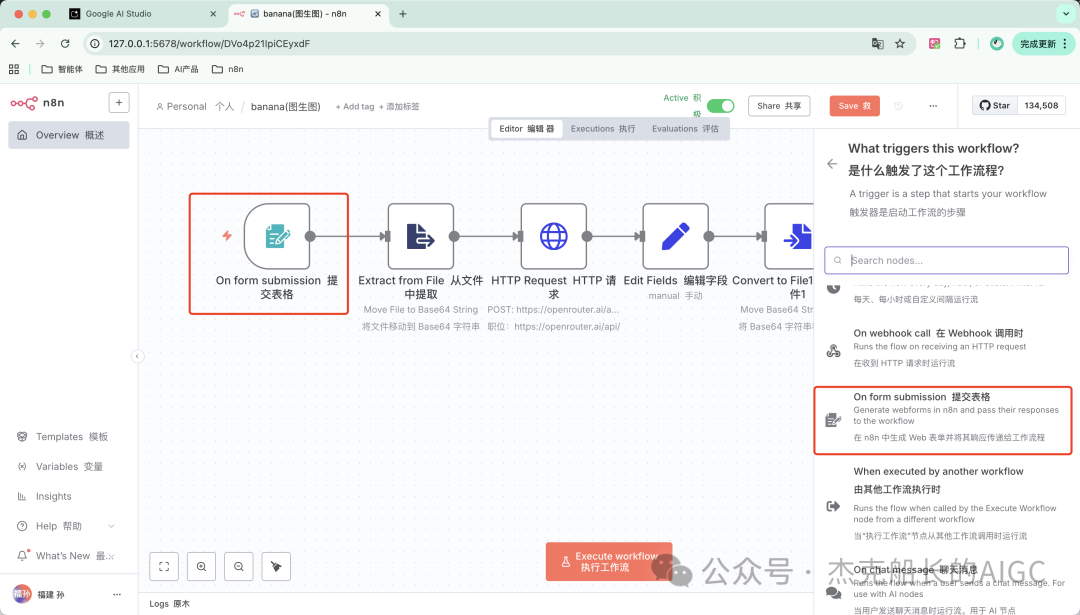Click back arrow in trigger panel
The width and height of the screenshot is (1080, 615).
point(832,163)
